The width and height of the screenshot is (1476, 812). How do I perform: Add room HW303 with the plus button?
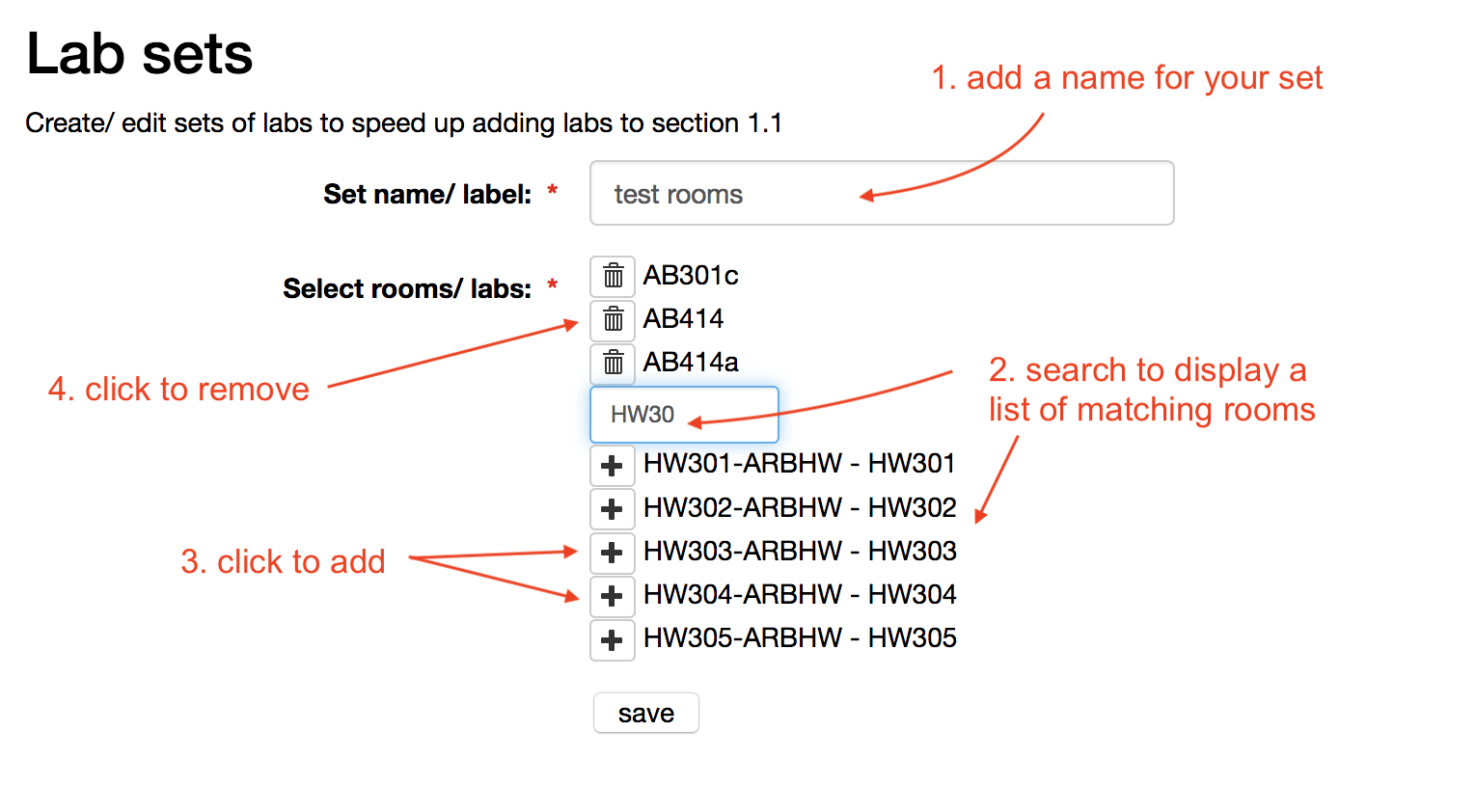612,553
